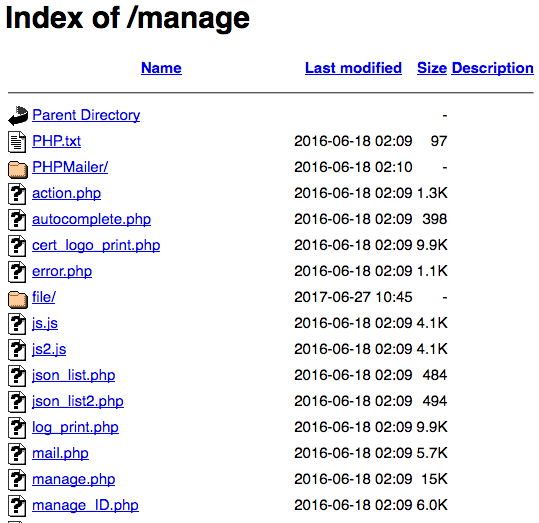Sort listing by Size column header
The height and width of the screenshot is (523, 539).
click(432, 68)
